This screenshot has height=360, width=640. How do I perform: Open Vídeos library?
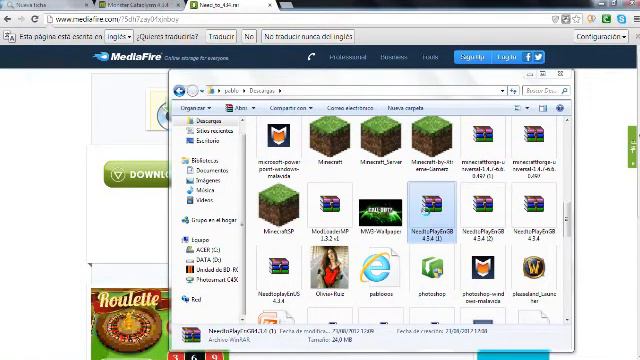click(x=204, y=200)
